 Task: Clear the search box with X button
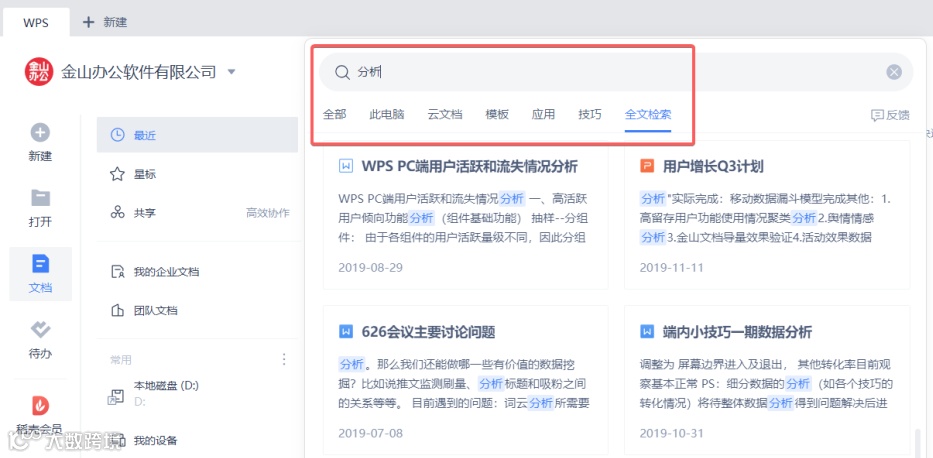pyautogui.click(x=894, y=73)
